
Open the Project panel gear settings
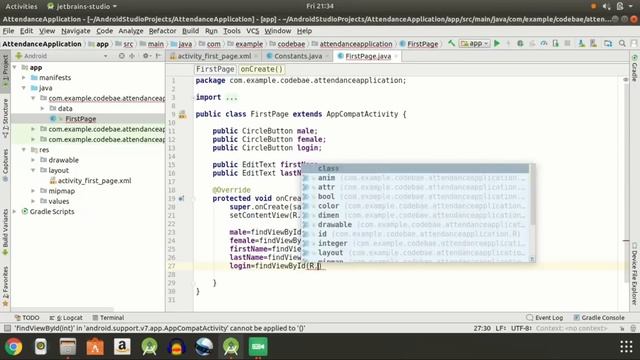coord(146,56)
